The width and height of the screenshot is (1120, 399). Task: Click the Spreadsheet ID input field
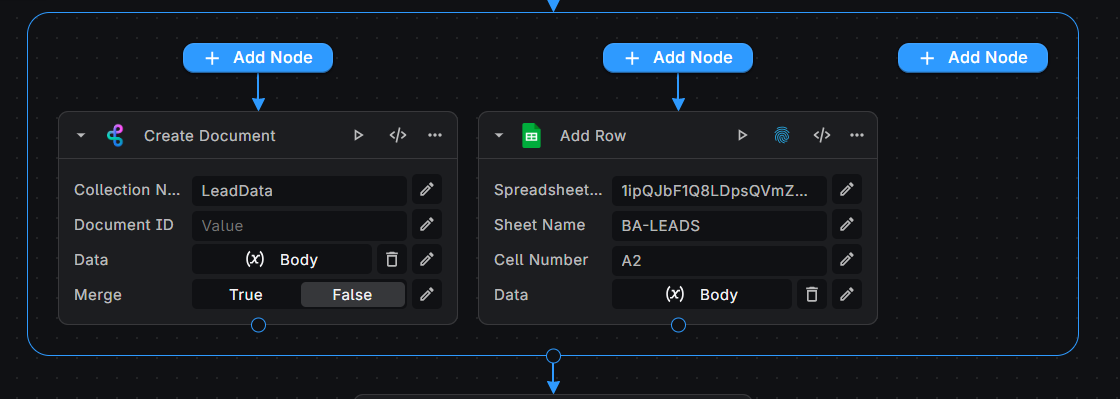point(719,191)
